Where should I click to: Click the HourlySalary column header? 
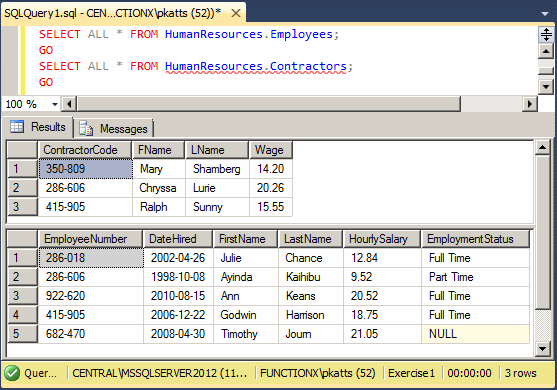(x=382, y=239)
